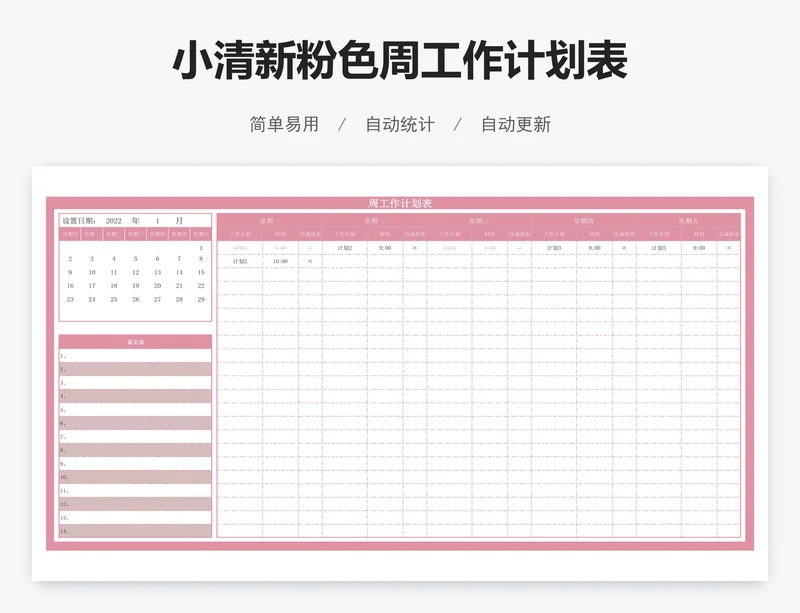Select date 19 in the mini calendar
This screenshot has height=613, width=800.
point(136,286)
